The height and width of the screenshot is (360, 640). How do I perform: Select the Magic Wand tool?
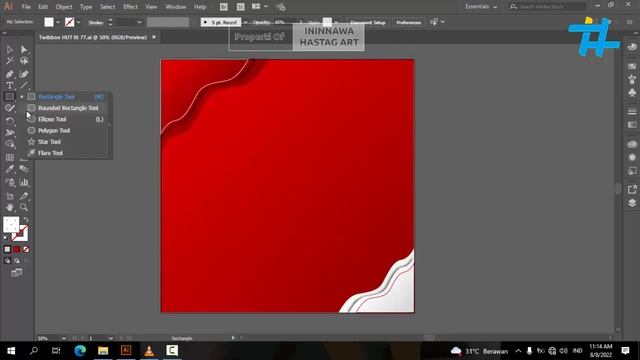click(9, 61)
